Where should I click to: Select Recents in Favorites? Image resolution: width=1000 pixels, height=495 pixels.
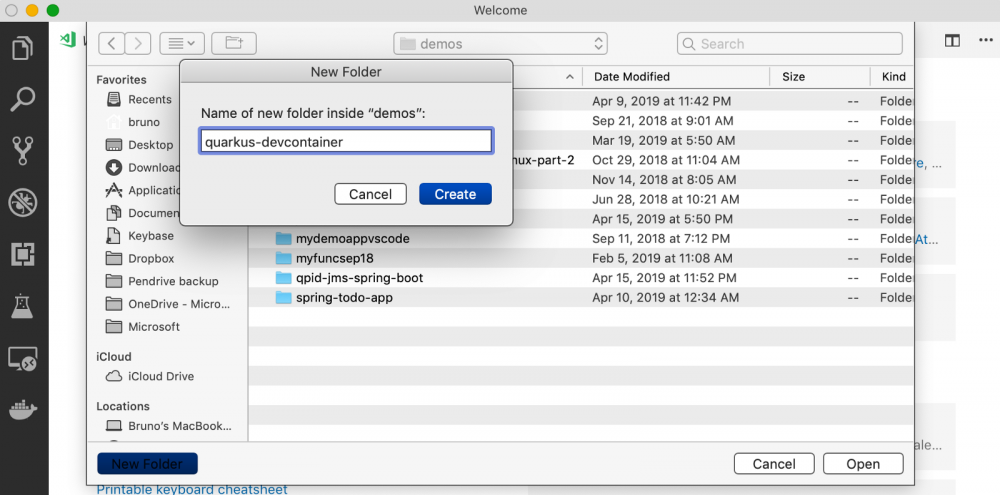coord(138,100)
